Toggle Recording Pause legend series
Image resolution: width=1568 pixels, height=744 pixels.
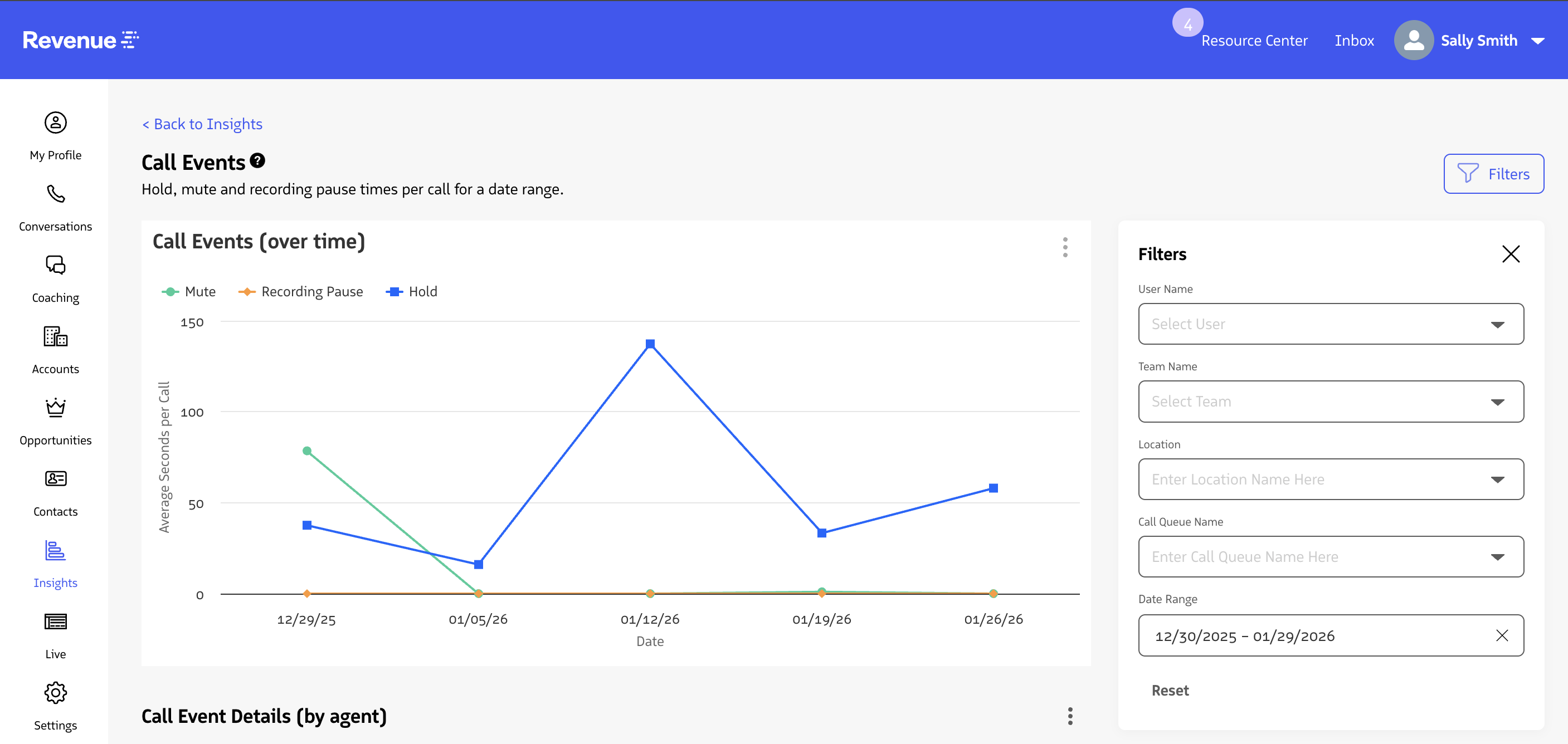[x=301, y=292]
